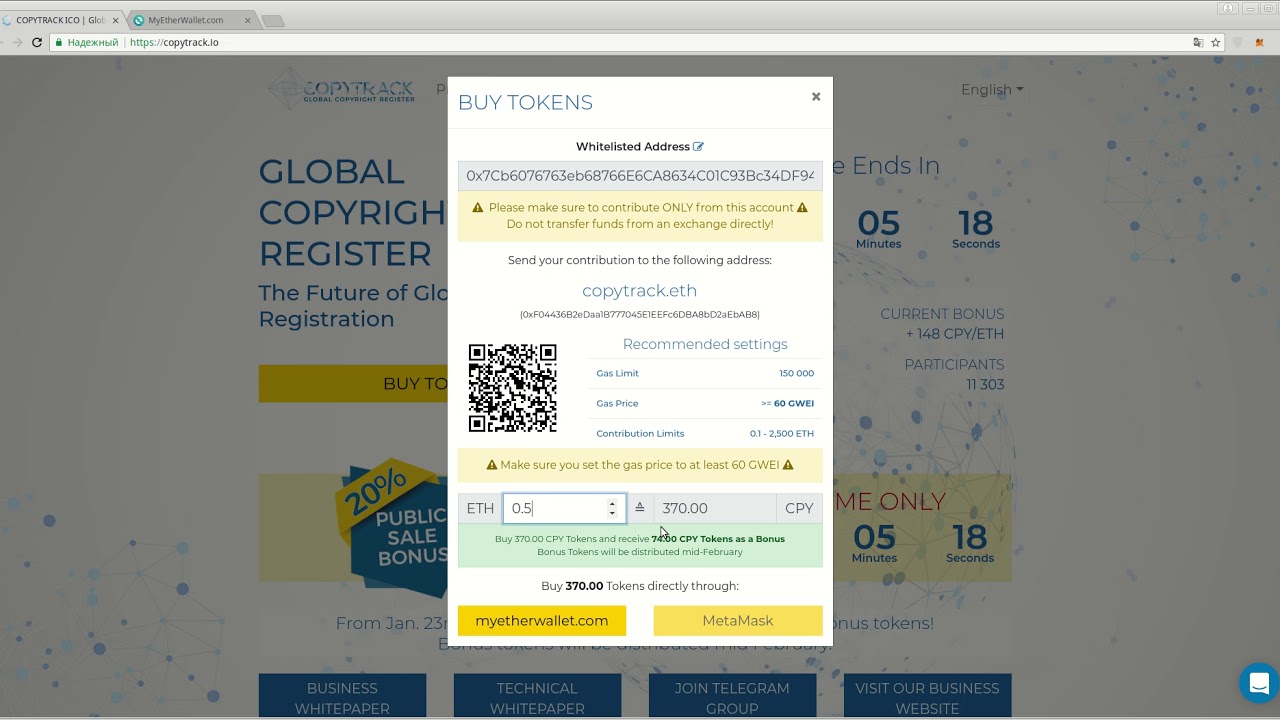Close the COPYTRACK ICO tab
1280x720 pixels.
click(x=115, y=20)
